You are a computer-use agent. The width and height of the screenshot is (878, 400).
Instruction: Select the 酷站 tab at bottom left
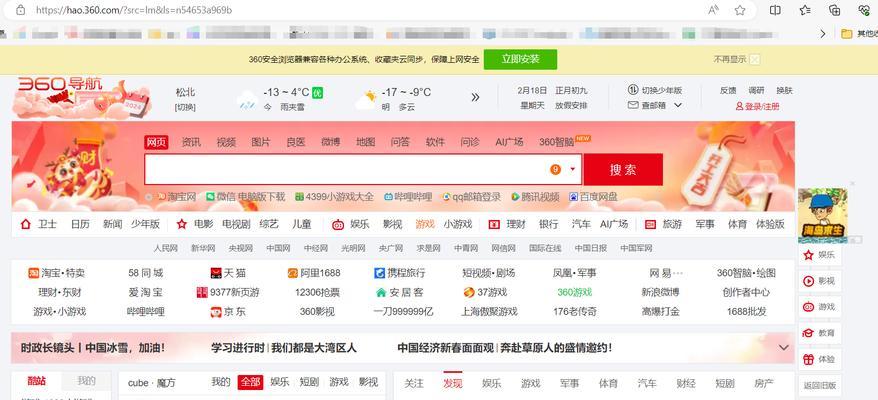point(37,381)
